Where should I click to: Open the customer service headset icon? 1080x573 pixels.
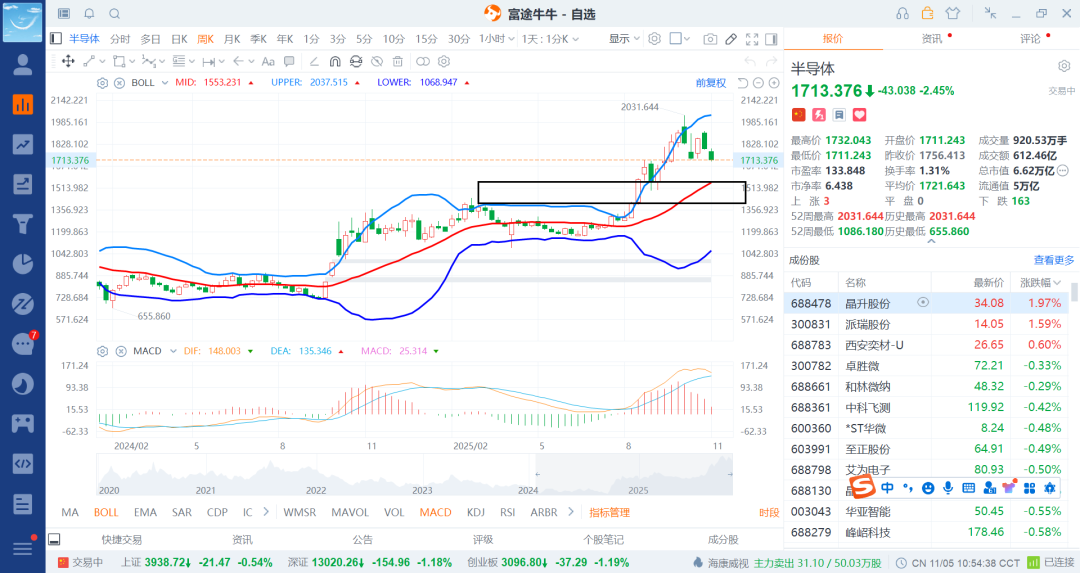click(903, 14)
